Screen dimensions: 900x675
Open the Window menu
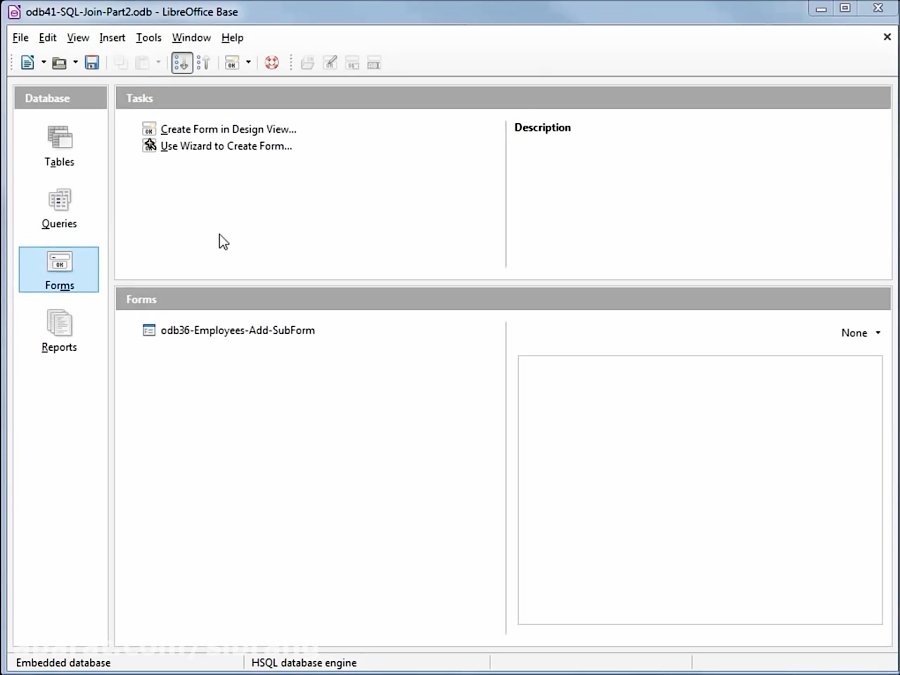click(x=191, y=37)
